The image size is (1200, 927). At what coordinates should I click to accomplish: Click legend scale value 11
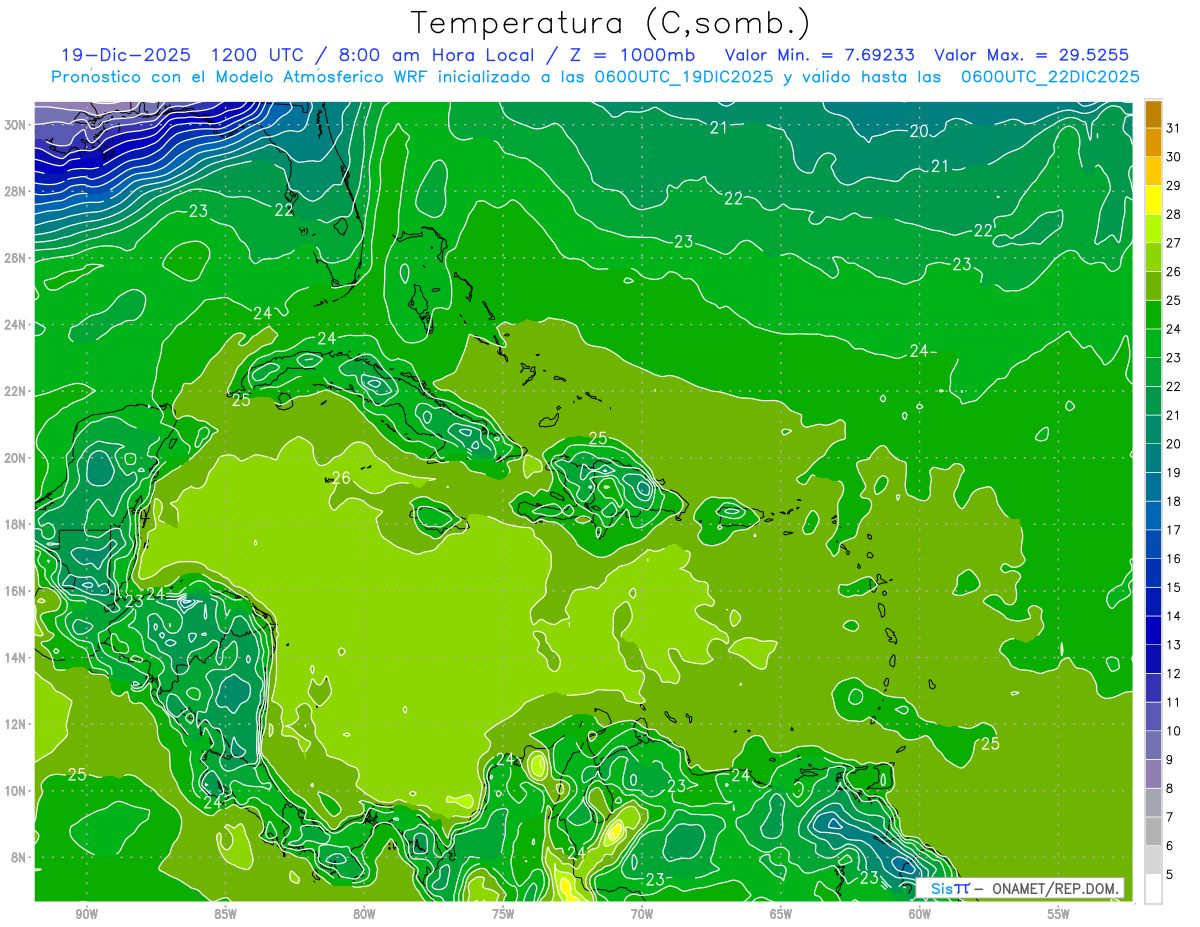coord(1174,702)
